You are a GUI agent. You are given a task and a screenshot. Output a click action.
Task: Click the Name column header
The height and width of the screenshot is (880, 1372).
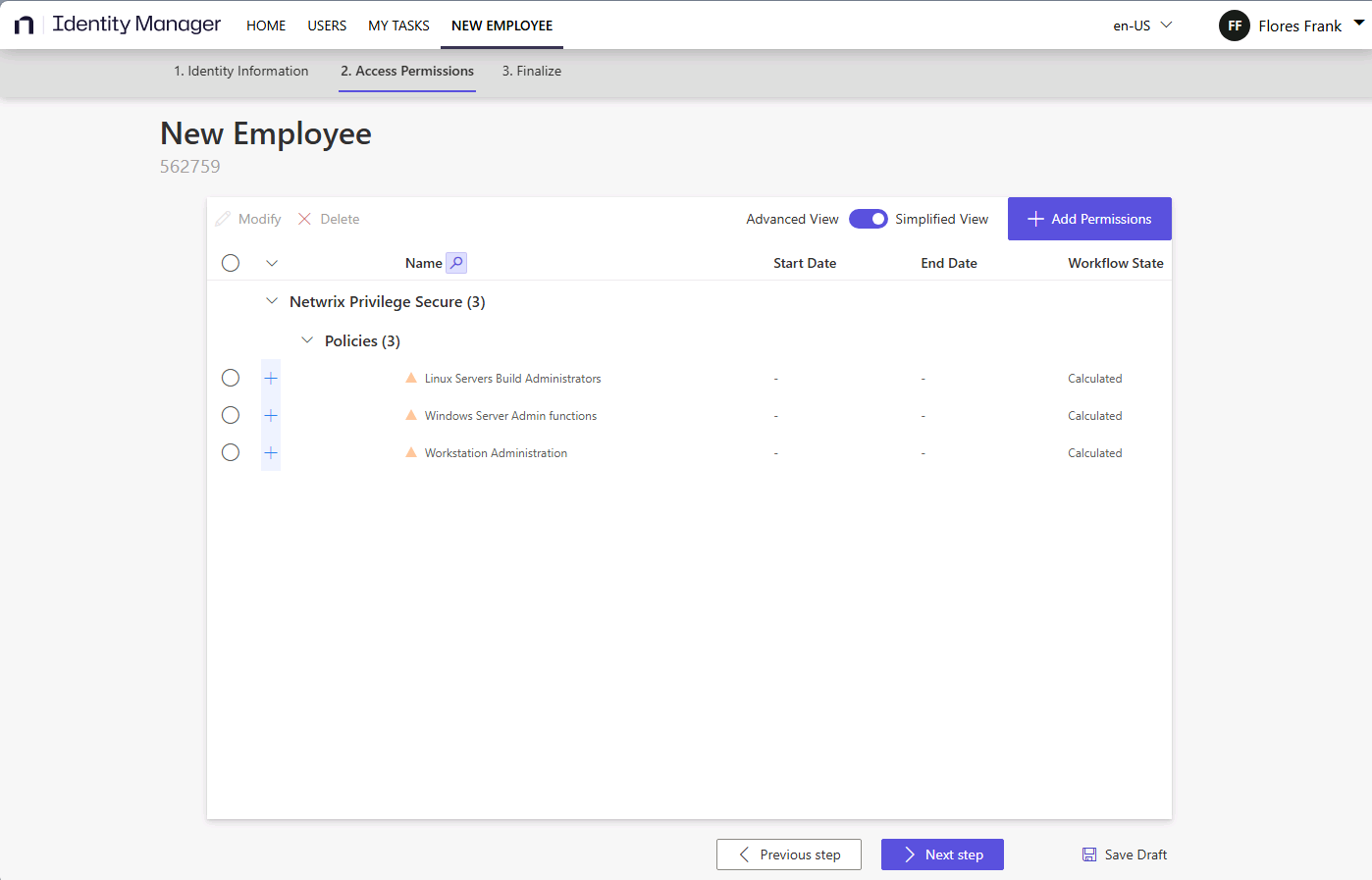pos(424,263)
